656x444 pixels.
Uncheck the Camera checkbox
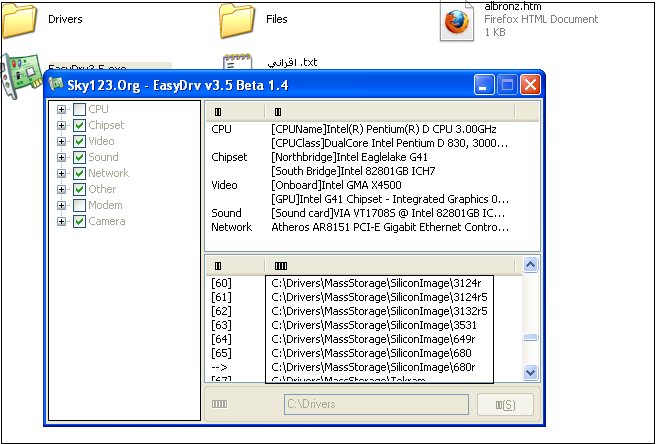(x=79, y=221)
